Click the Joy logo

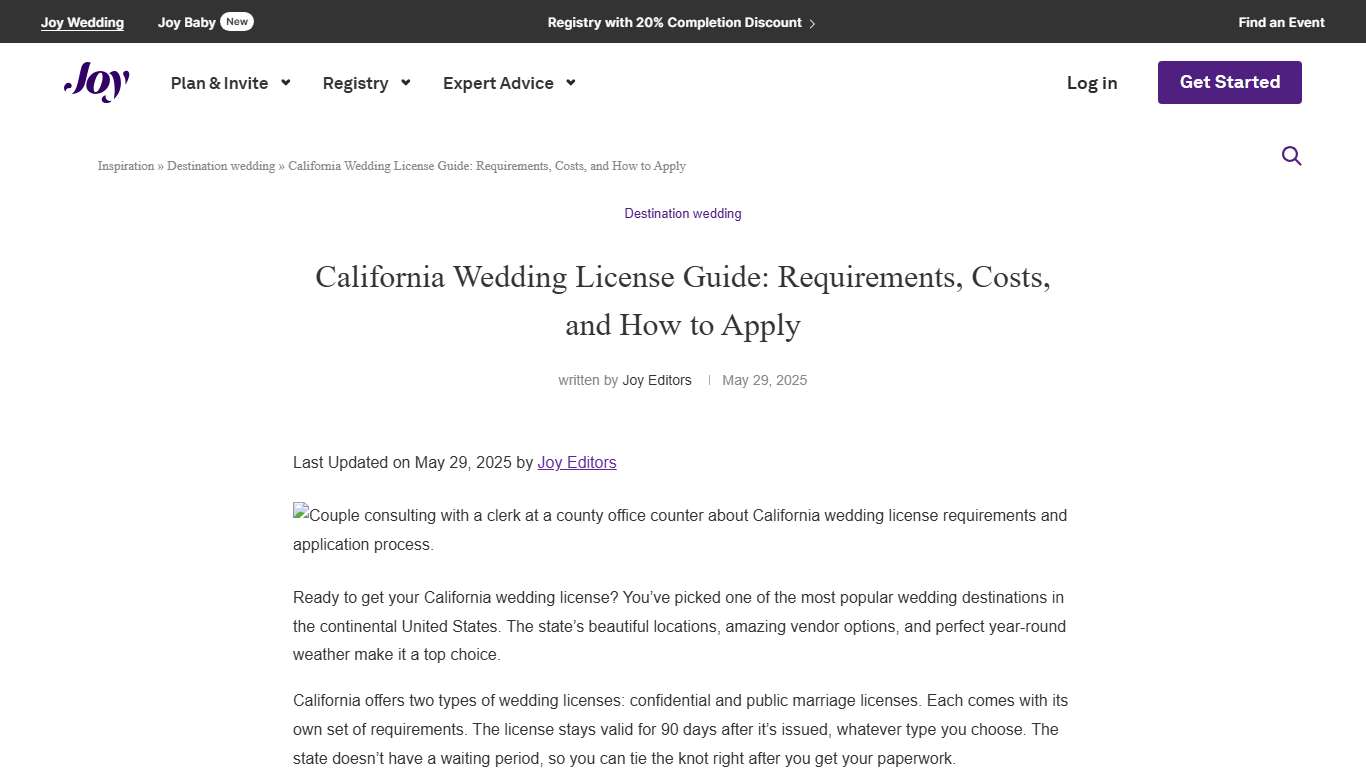[96, 83]
